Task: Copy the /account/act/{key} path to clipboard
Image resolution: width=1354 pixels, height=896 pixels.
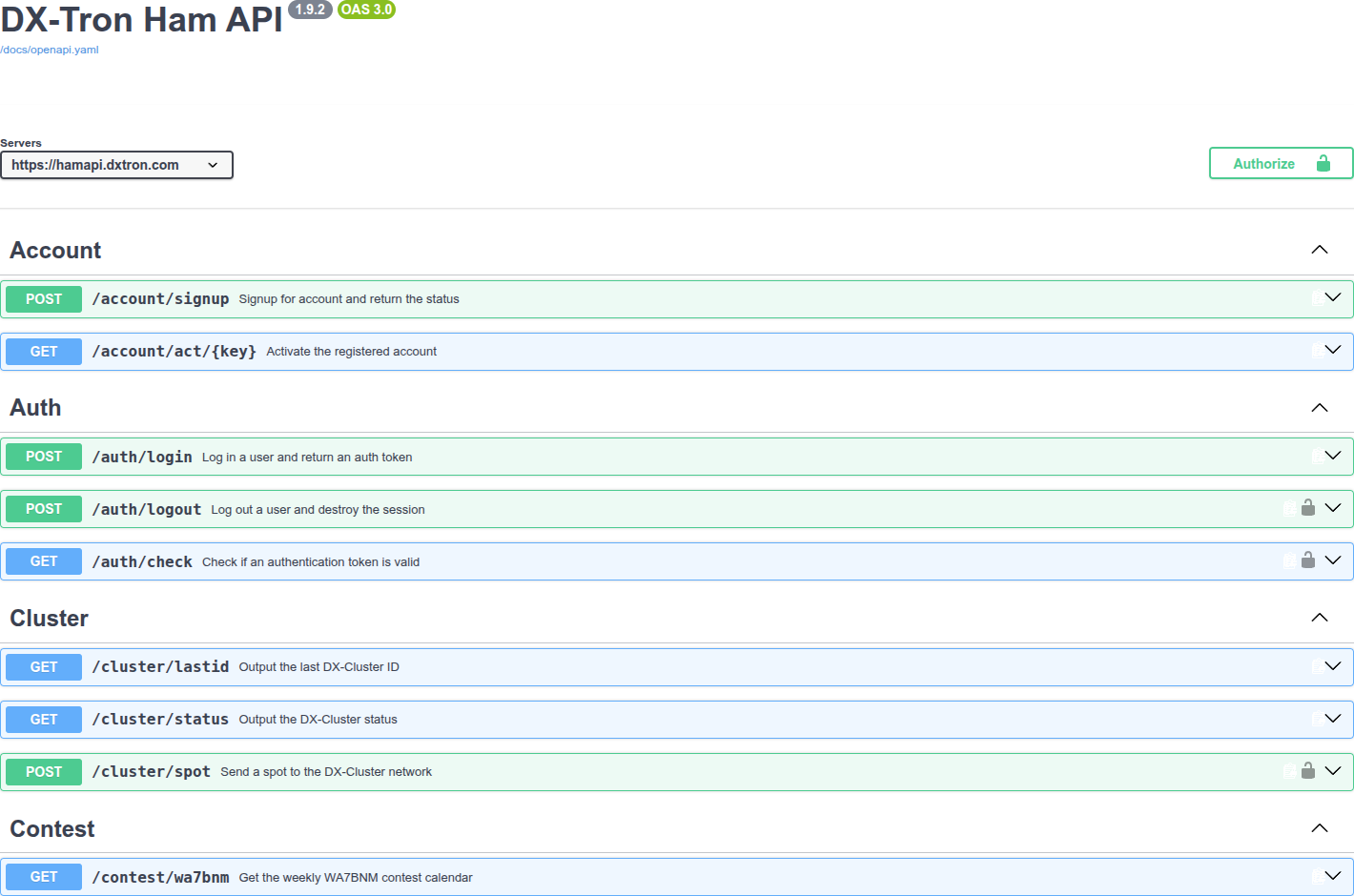Action: coord(1318,351)
